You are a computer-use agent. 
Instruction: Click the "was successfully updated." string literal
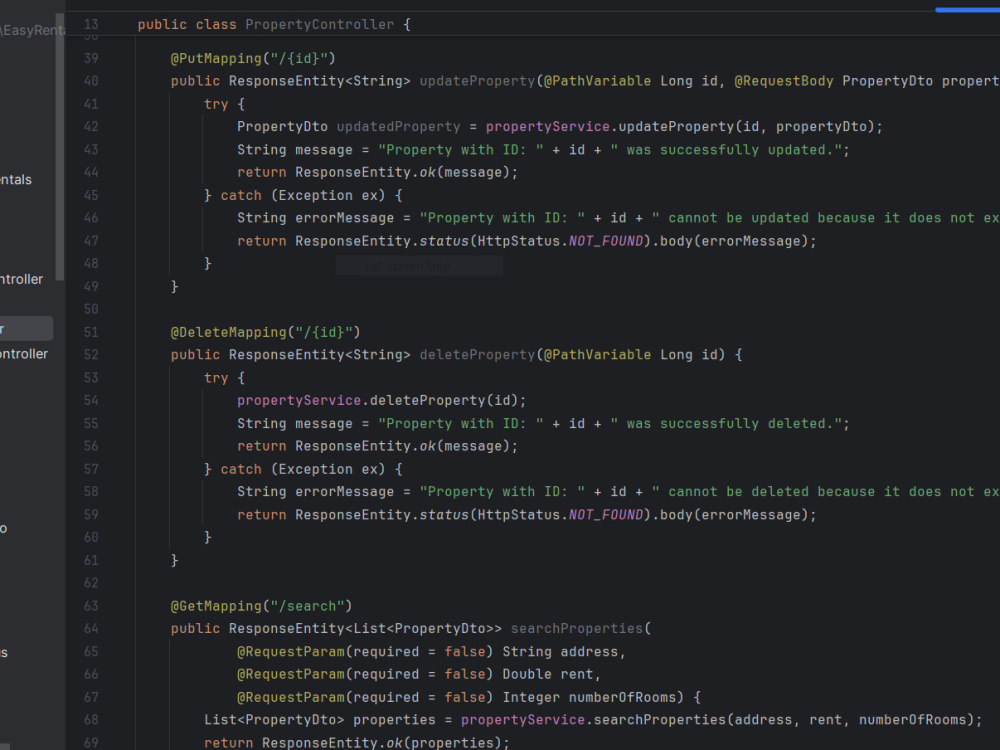pos(726,150)
